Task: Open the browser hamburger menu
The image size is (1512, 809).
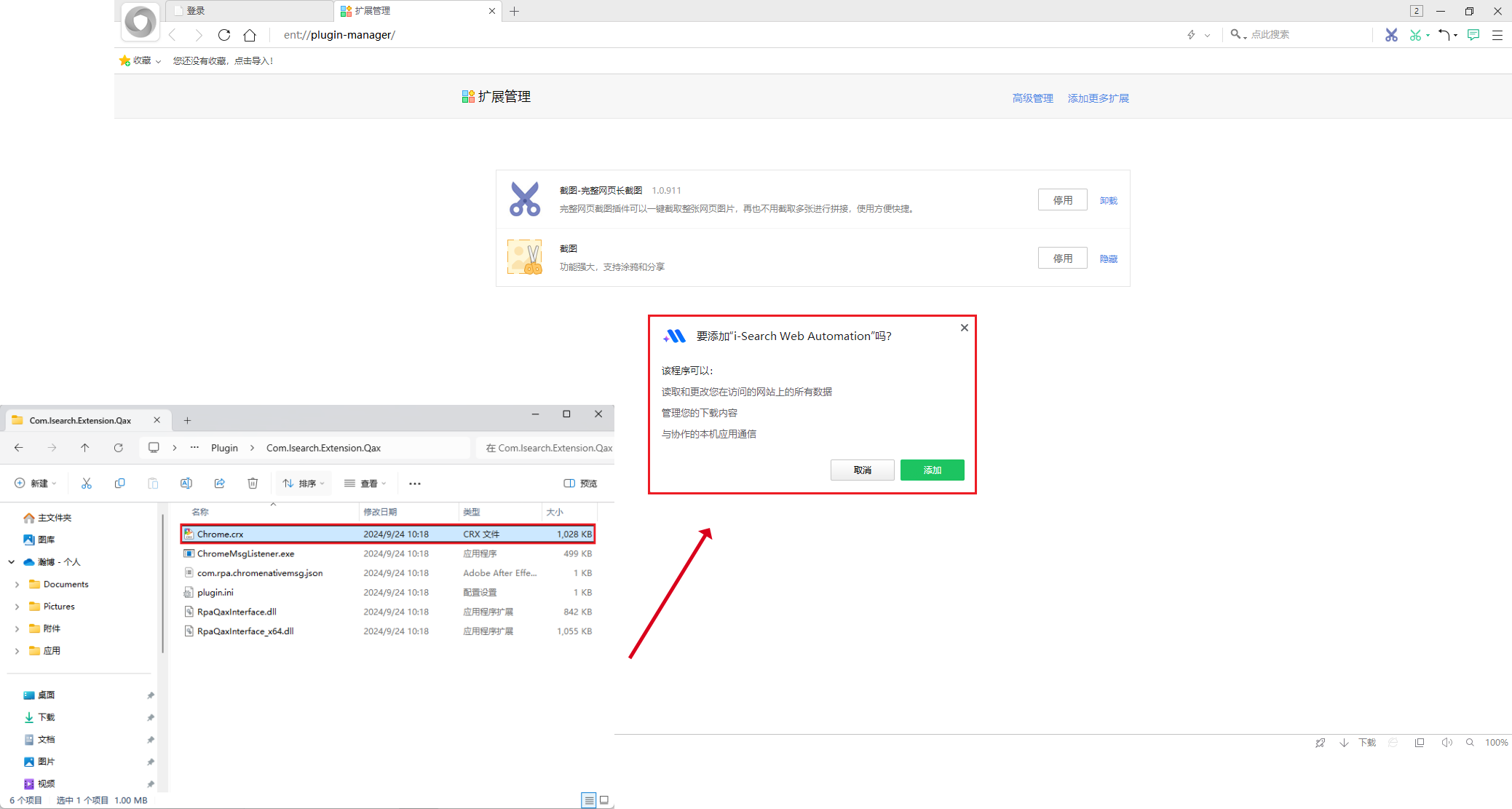Action: [x=1497, y=35]
